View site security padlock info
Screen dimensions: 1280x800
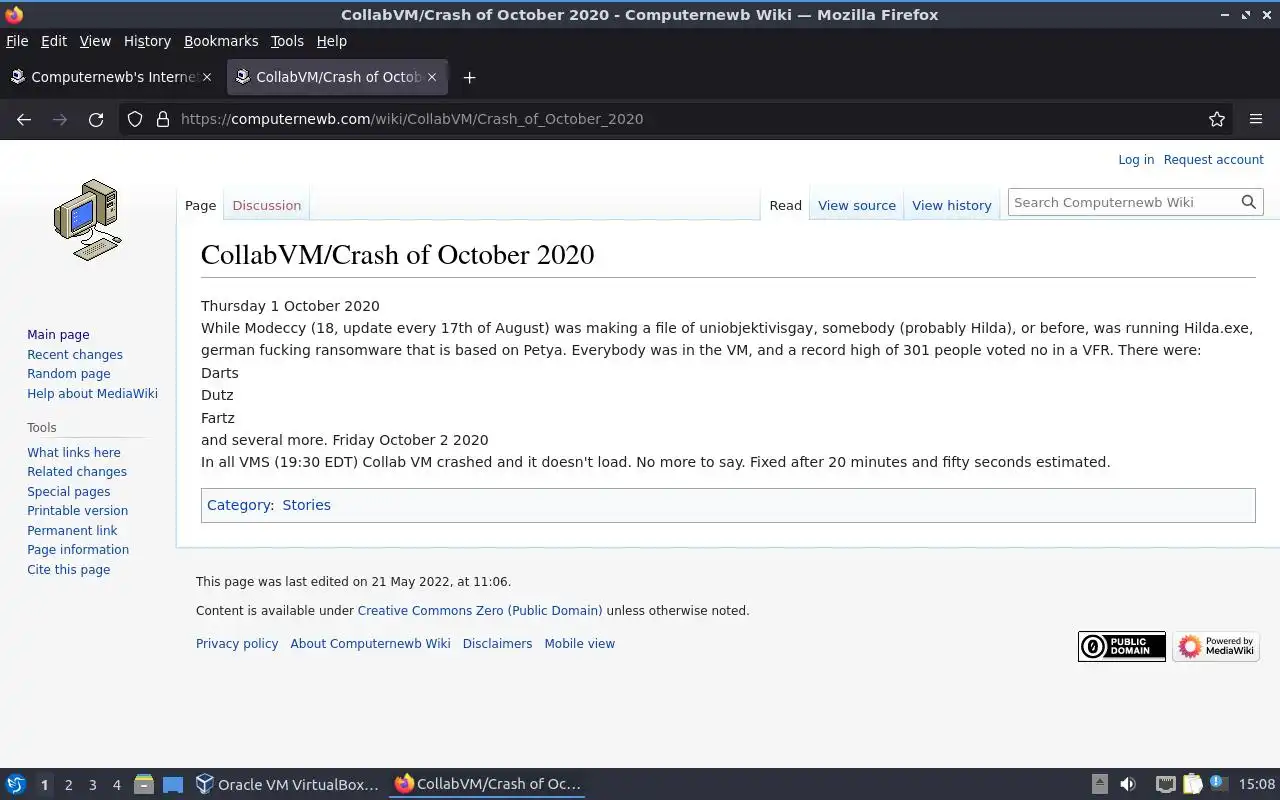(163, 119)
